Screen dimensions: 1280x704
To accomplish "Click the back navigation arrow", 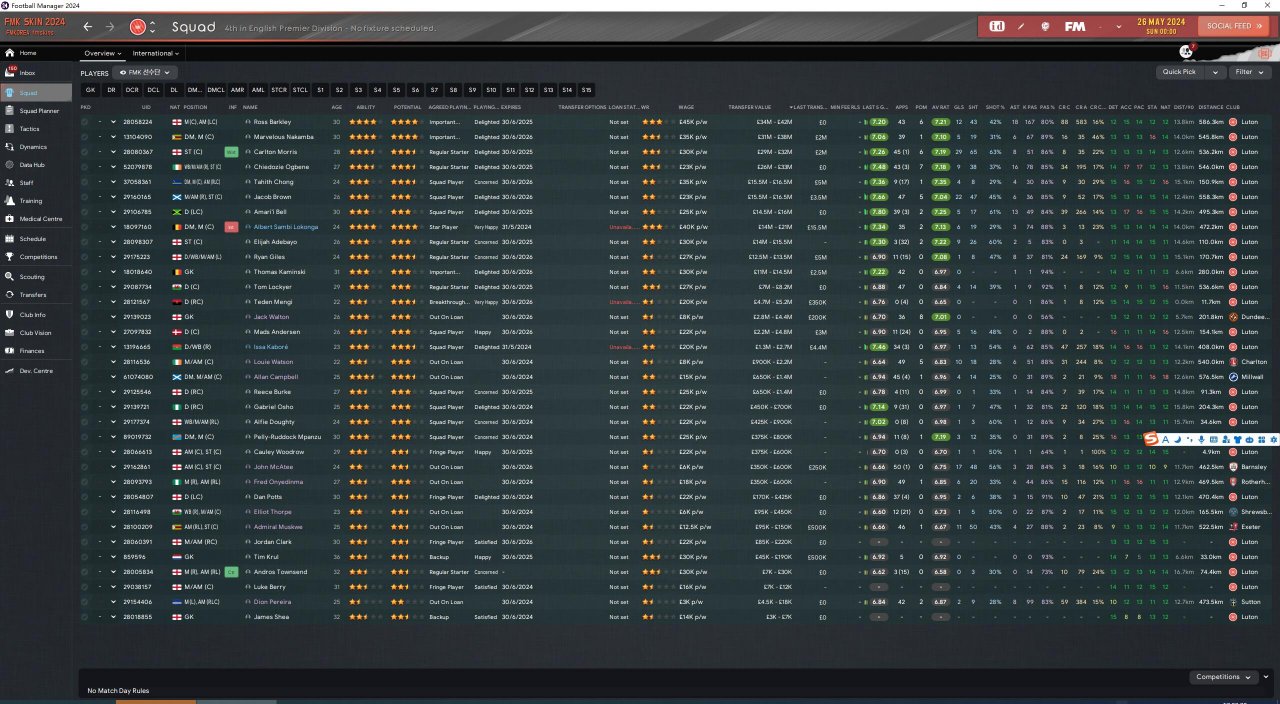I will [88, 27].
